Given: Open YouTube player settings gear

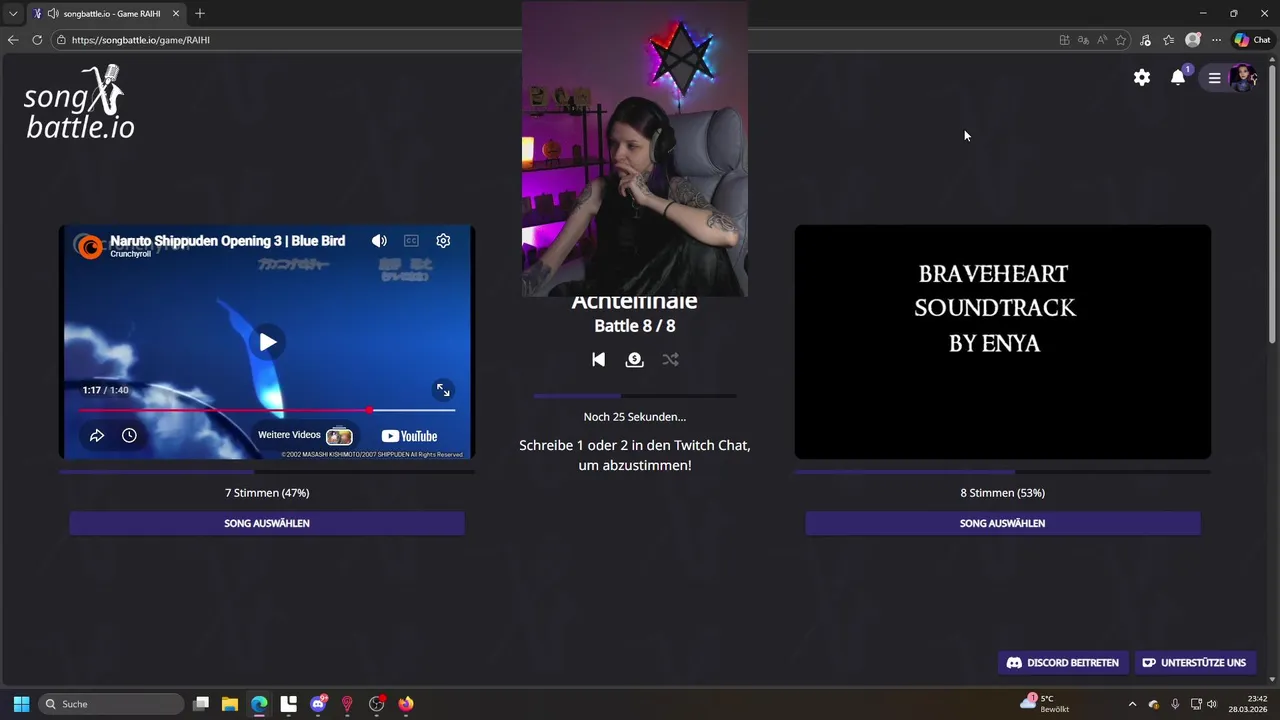Looking at the screenshot, I should coord(443,241).
